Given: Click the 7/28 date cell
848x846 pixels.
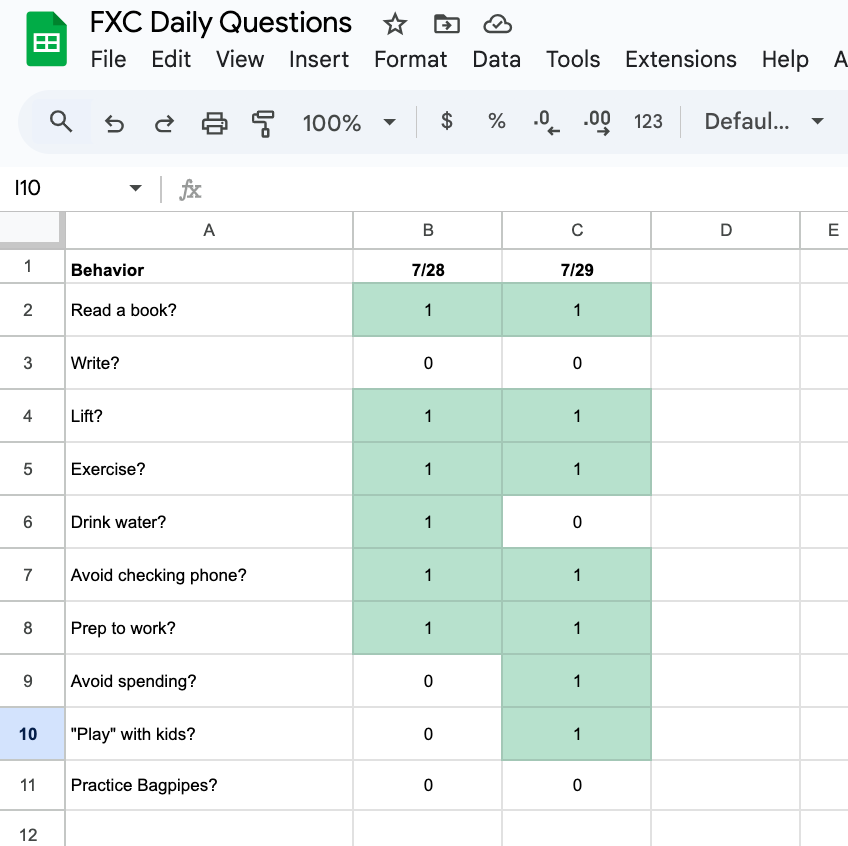Looking at the screenshot, I should tap(428, 267).
